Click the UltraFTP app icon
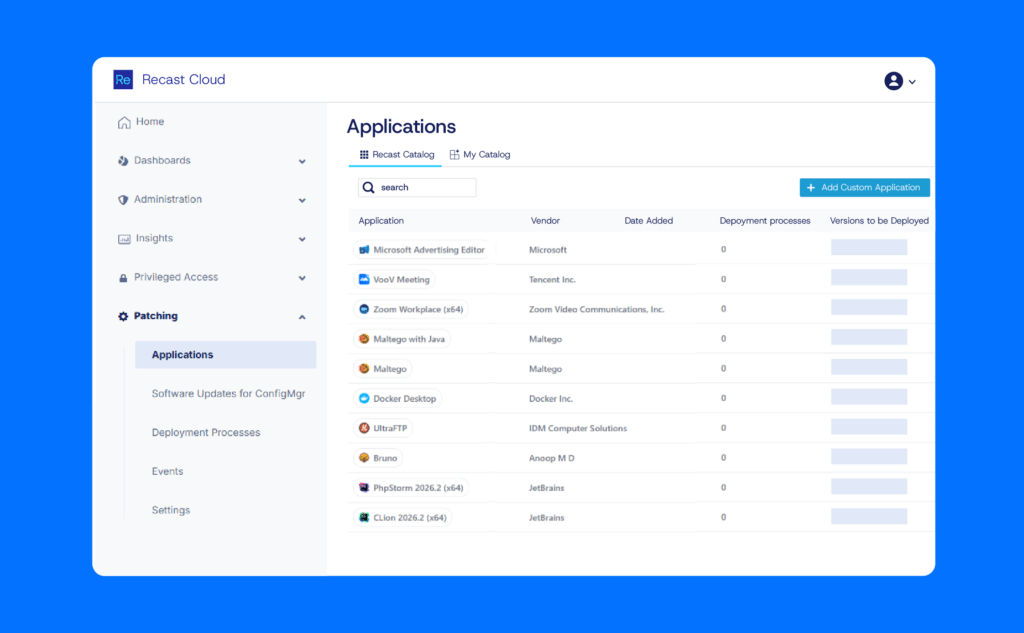The width and height of the screenshot is (1024, 633). [364, 429]
